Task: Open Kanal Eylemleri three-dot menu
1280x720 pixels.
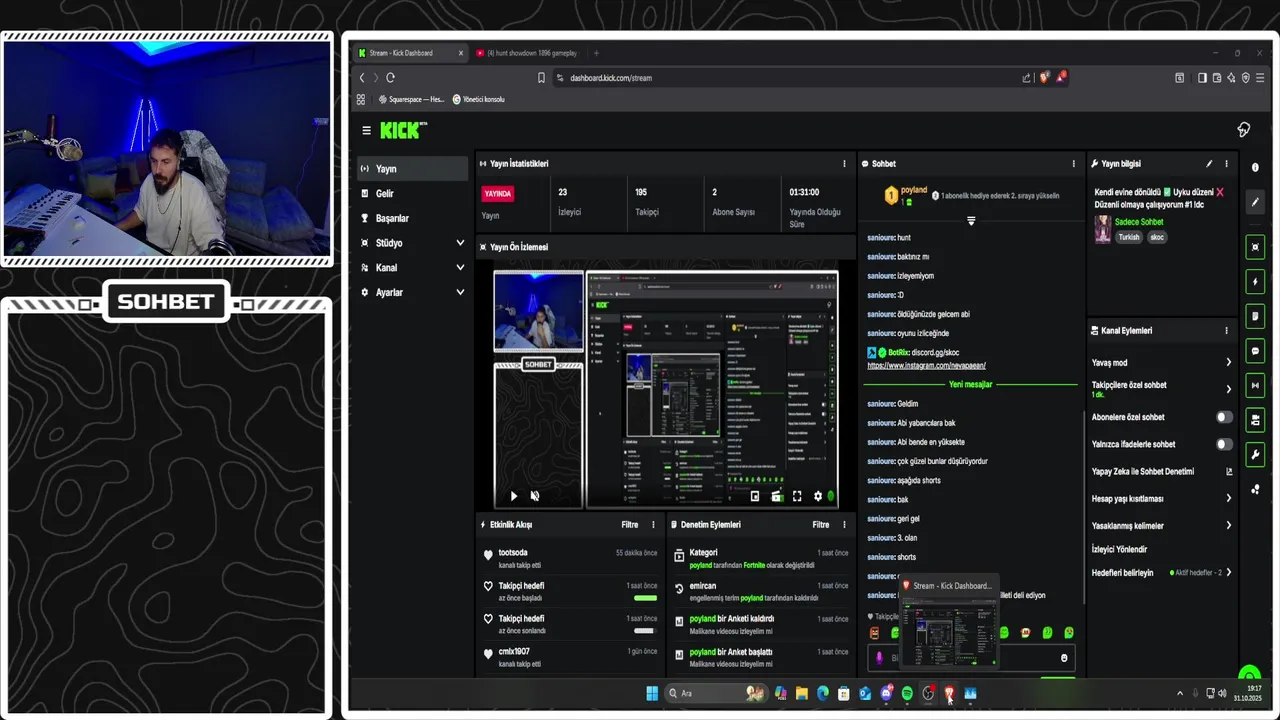Action: point(1226,331)
